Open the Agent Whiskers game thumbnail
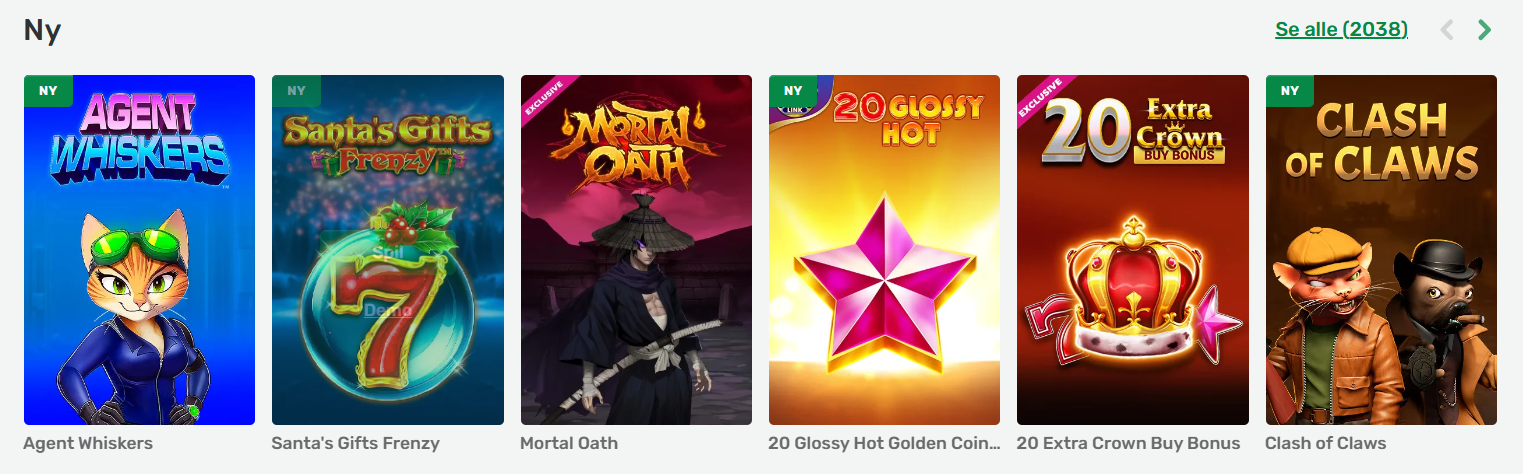1523x474 pixels. (139, 250)
